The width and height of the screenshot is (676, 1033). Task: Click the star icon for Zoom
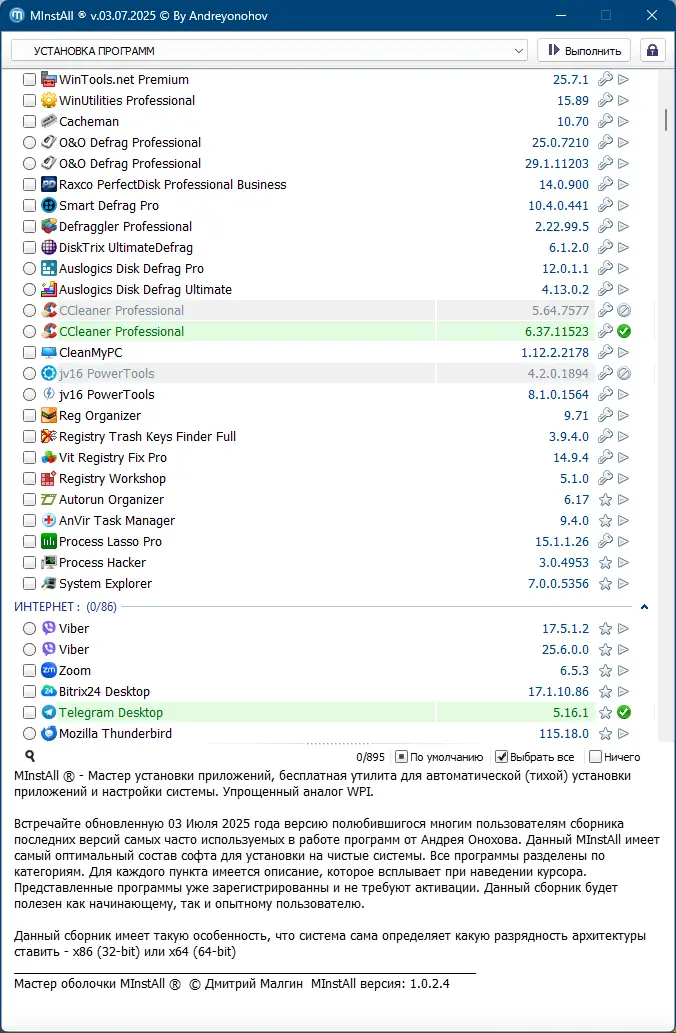(x=605, y=671)
